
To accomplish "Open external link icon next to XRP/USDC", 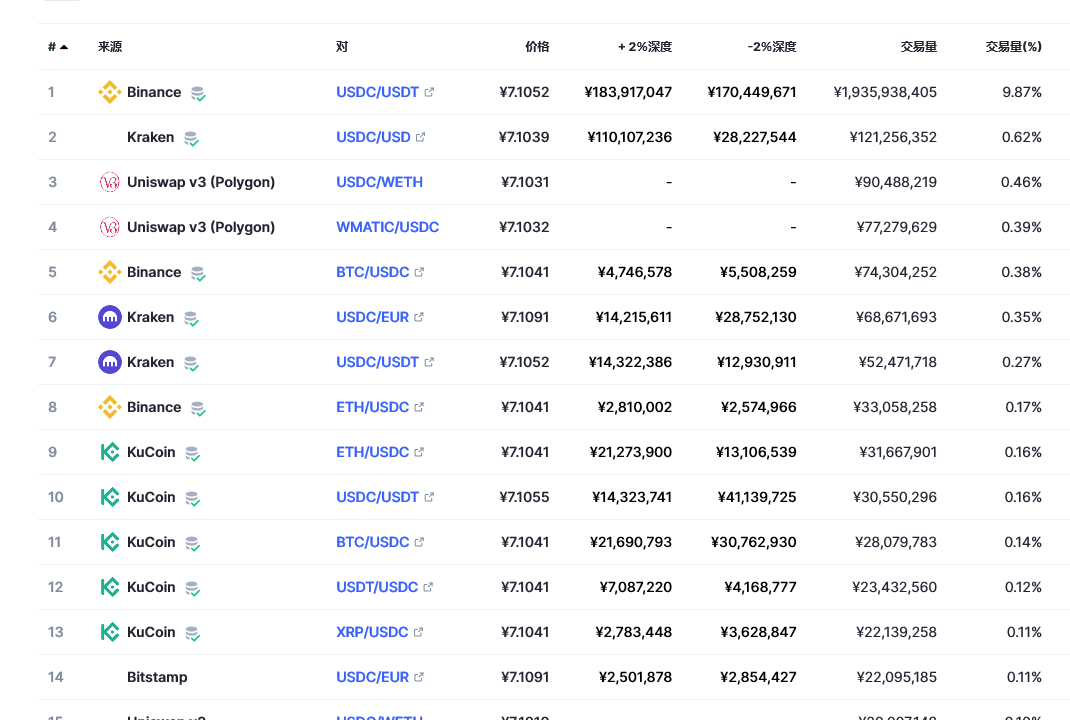I will (418, 632).
